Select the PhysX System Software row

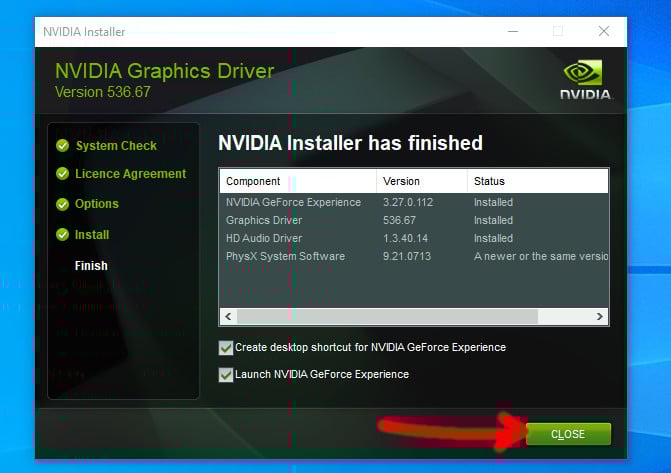(414, 256)
